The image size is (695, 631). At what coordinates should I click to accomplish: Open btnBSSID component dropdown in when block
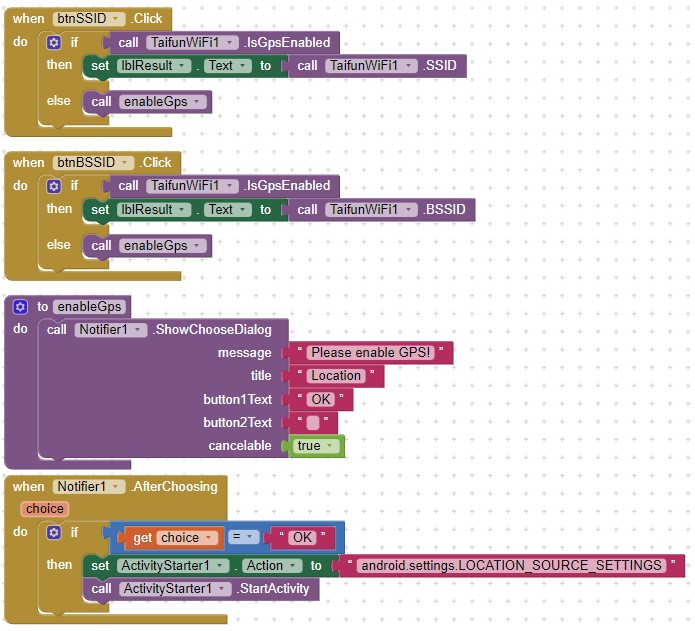[126, 163]
